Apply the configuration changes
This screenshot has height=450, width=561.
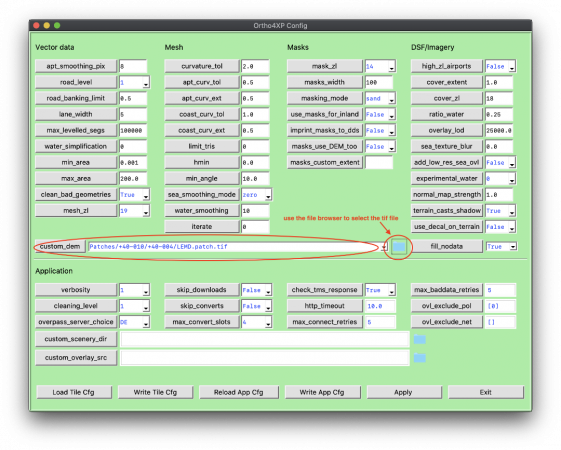click(x=404, y=392)
